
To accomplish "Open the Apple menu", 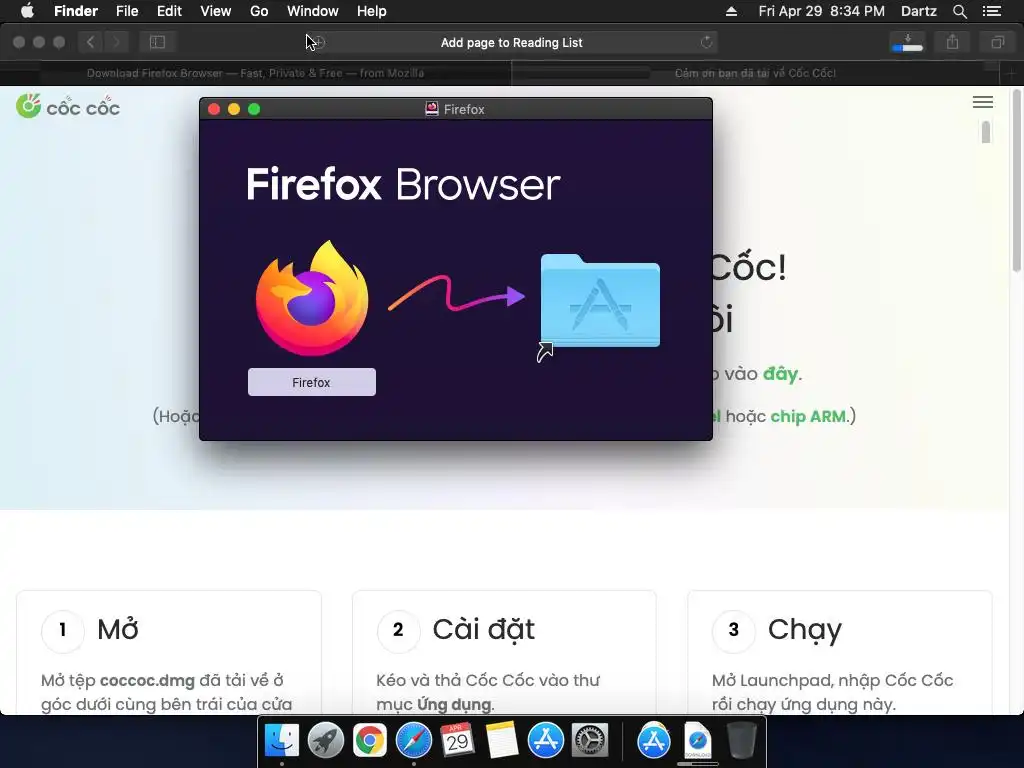I will 27,11.
